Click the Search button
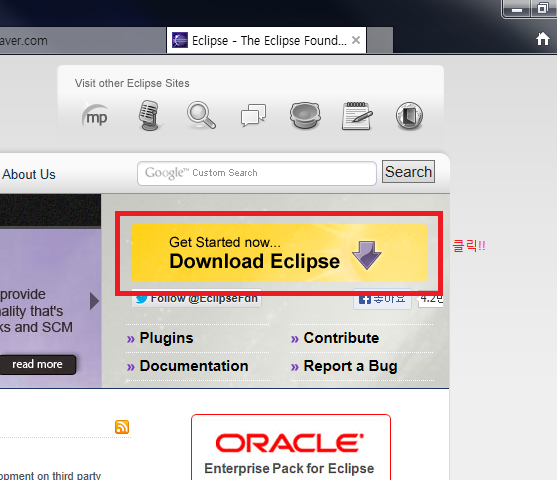Image resolution: width=557 pixels, height=480 pixels. point(408,172)
